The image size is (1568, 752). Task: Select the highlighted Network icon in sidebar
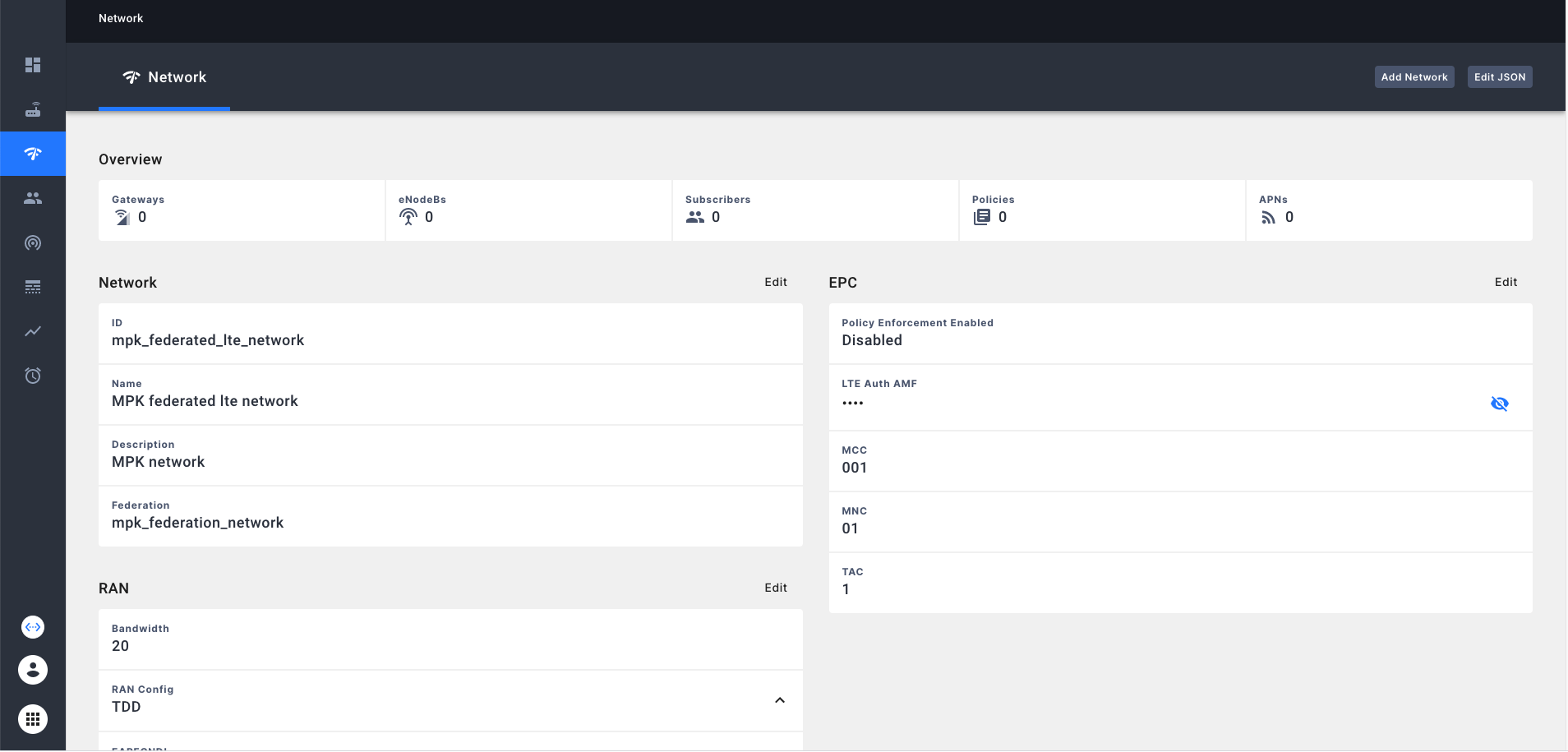tap(33, 154)
